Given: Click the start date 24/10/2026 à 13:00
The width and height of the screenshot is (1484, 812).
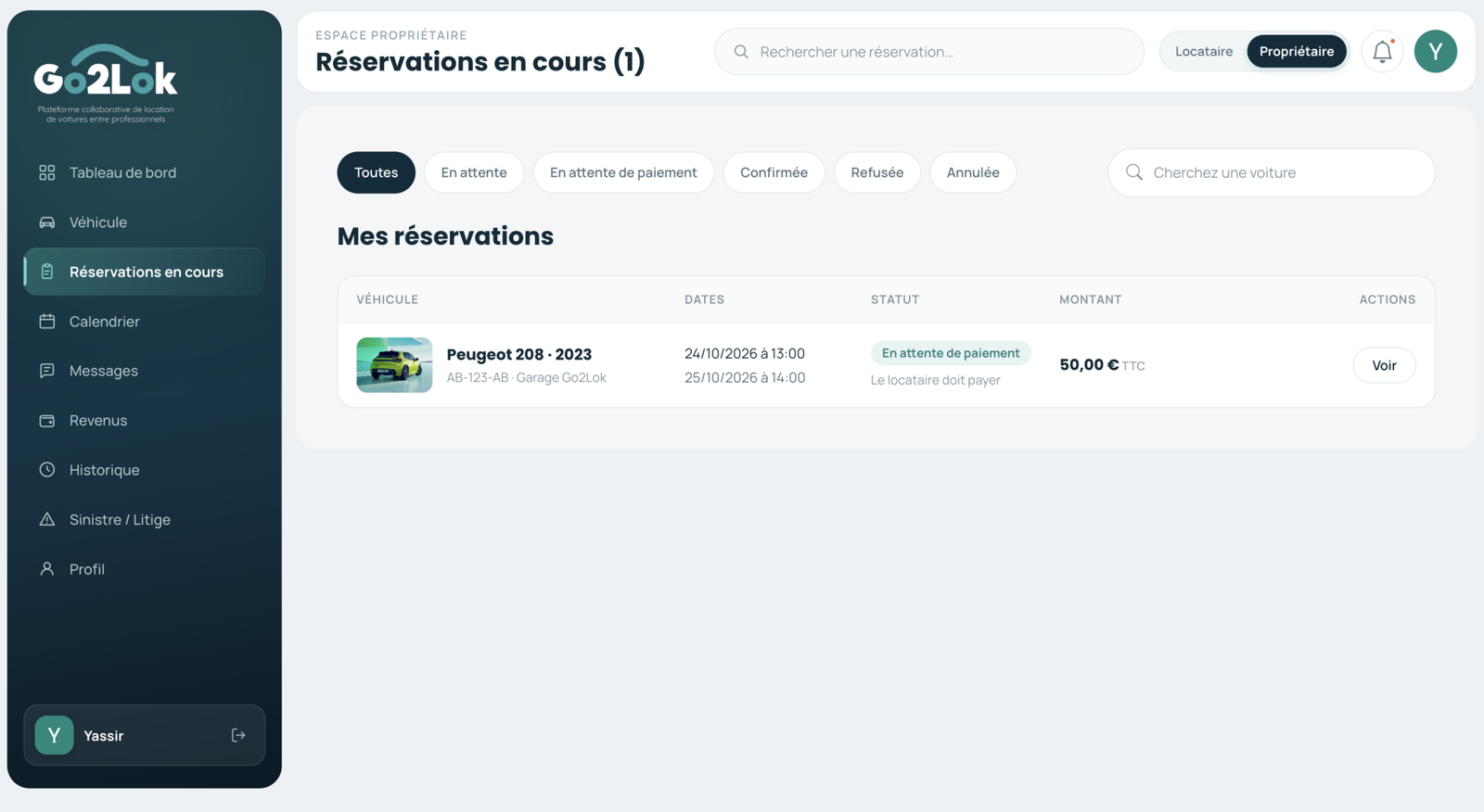Looking at the screenshot, I should point(745,353).
